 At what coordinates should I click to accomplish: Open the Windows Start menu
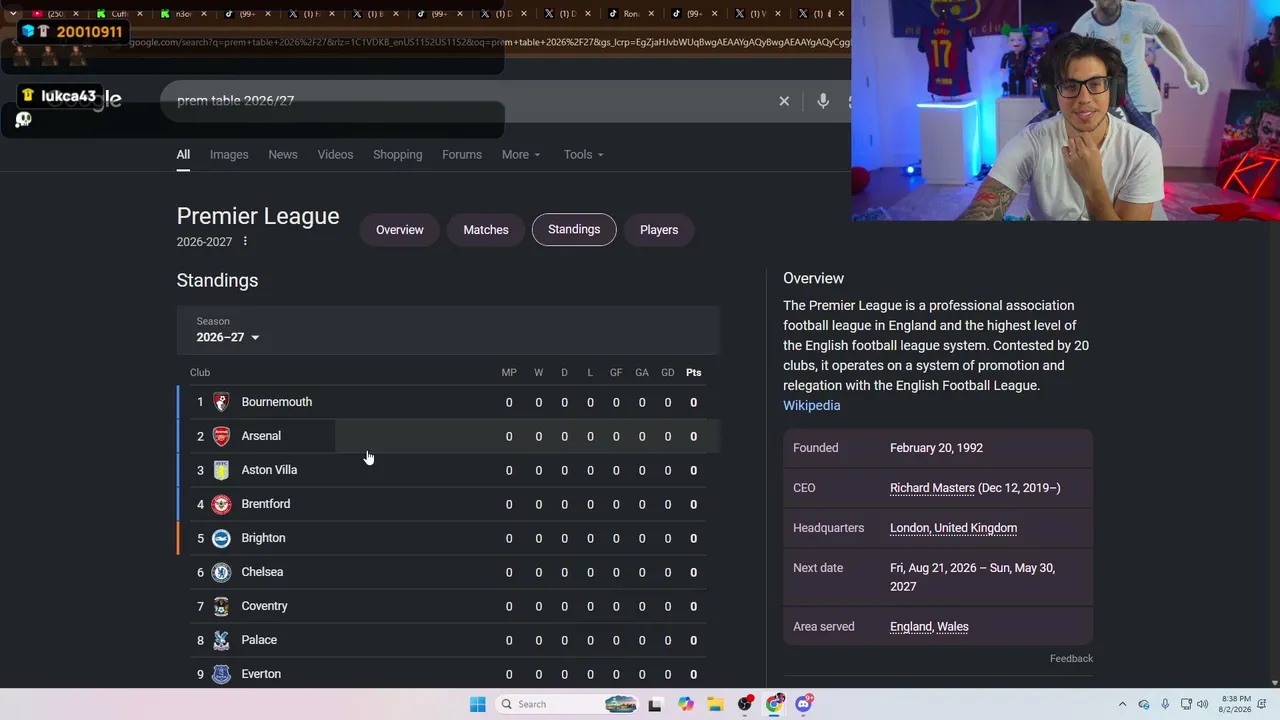click(x=478, y=704)
